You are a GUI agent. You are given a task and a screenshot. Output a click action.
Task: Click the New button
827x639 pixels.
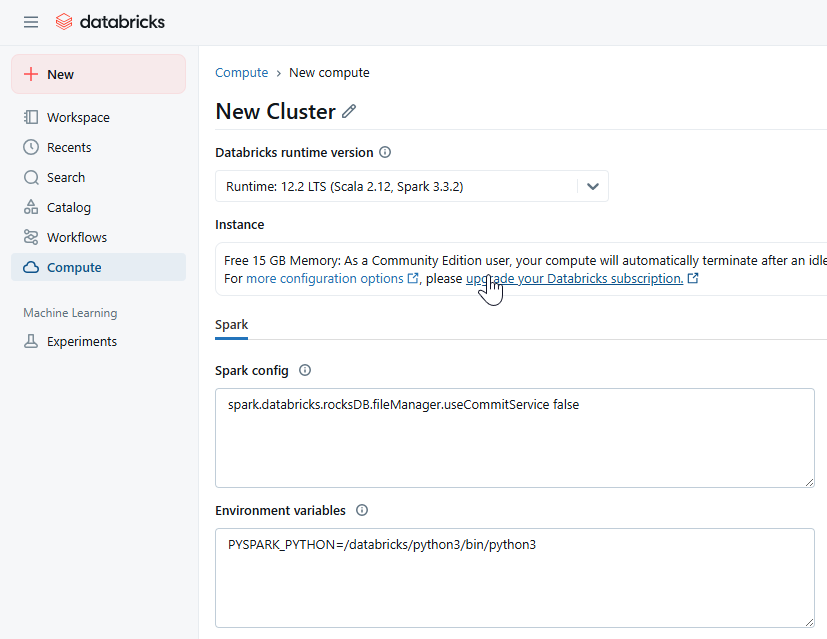(99, 74)
